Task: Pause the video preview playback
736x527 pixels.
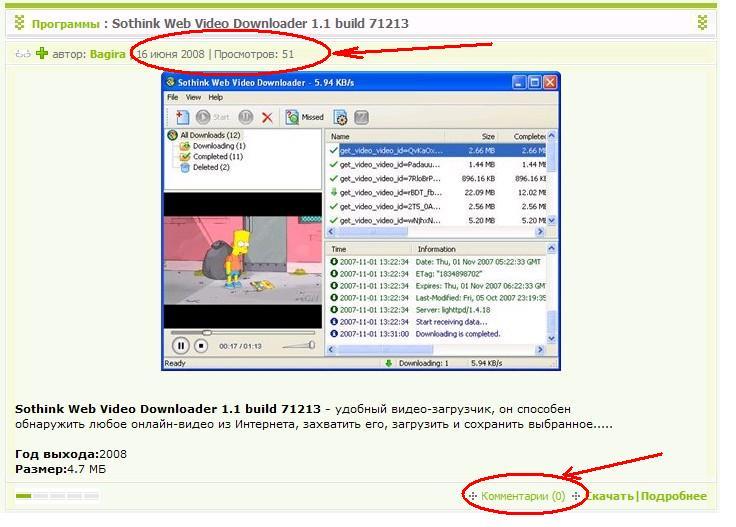Action: point(180,346)
